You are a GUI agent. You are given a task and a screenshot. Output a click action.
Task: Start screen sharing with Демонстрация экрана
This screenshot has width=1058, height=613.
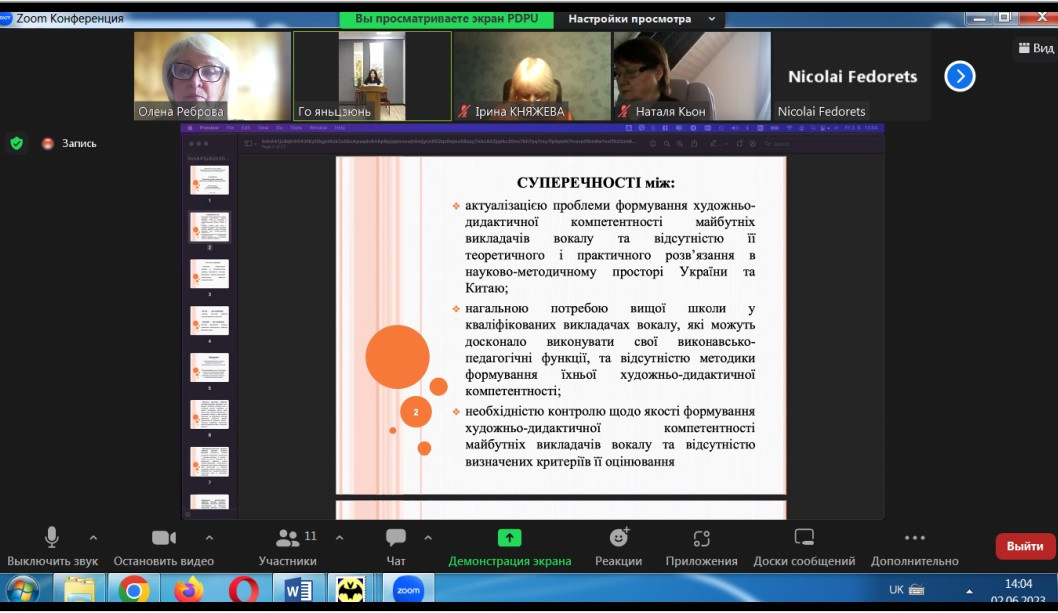pyautogui.click(x=509, y=538)
